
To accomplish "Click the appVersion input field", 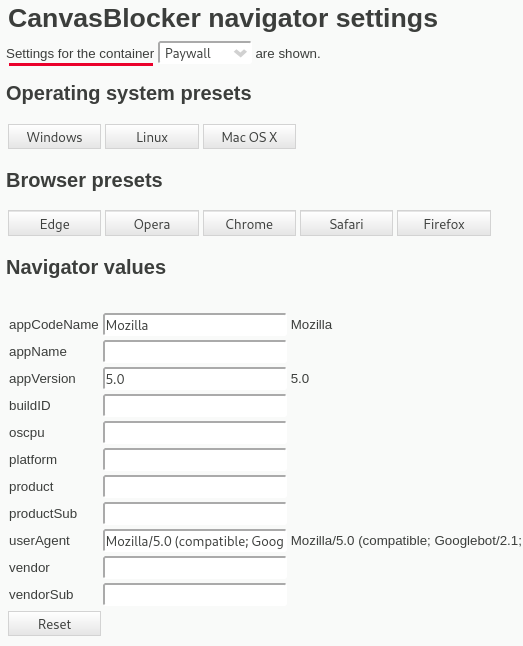I will pos(195,379).
